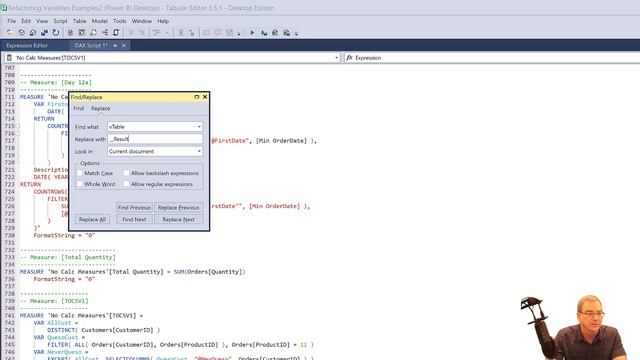This screenshot has width=640, height=360.
Task: Switch to the Expression Editor tab
Action: [x=27, y=45]
